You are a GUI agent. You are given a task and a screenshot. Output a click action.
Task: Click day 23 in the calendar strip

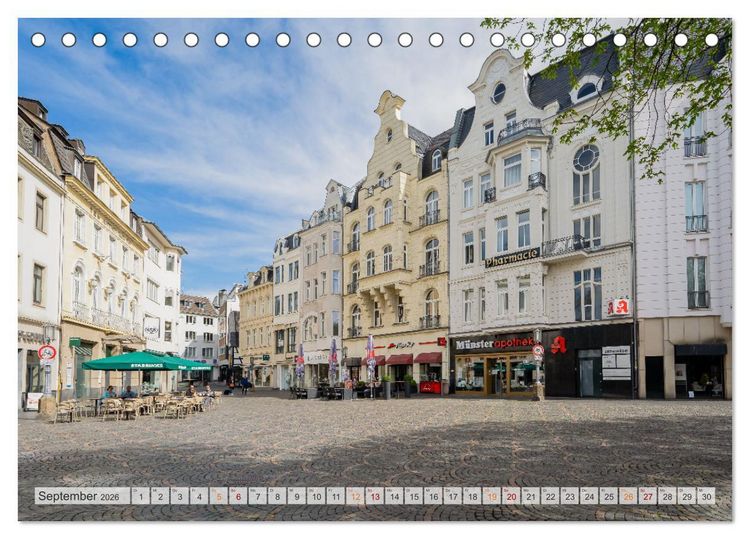570,496
